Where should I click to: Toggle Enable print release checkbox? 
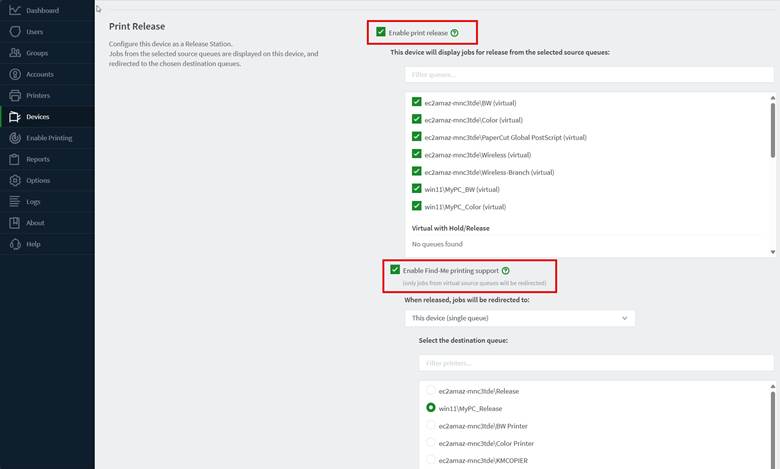tap(381, 32)
